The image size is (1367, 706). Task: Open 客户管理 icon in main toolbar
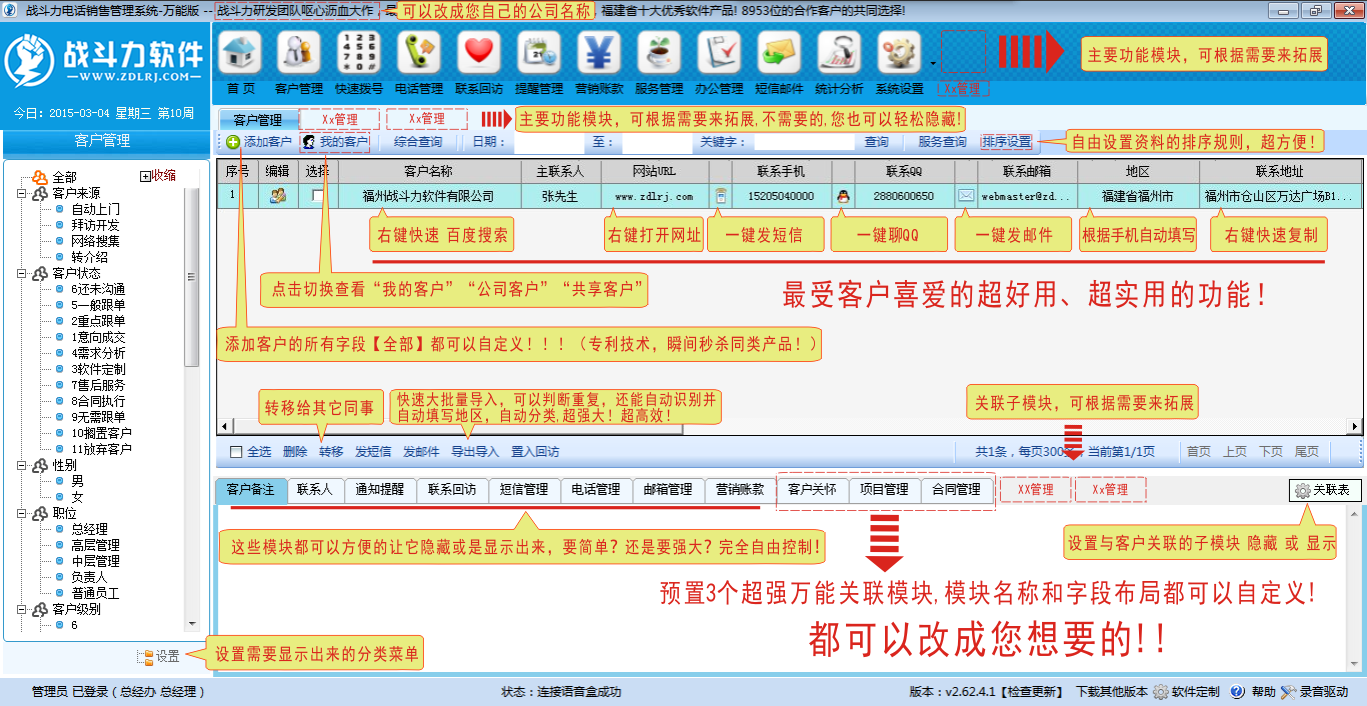(299, 53)
